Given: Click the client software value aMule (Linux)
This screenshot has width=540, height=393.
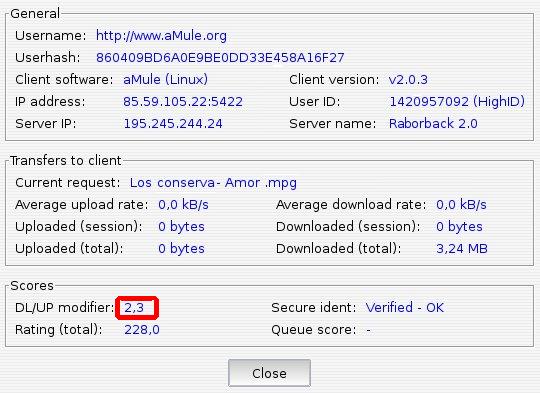Looking at the screenshot, I should point(166,80).
